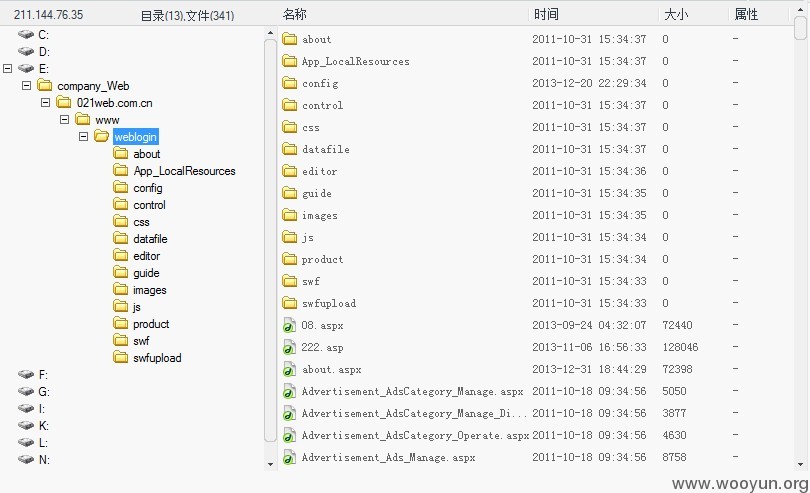
Task: Collapse the company_Web tree node
Action: tap(26, 85)
